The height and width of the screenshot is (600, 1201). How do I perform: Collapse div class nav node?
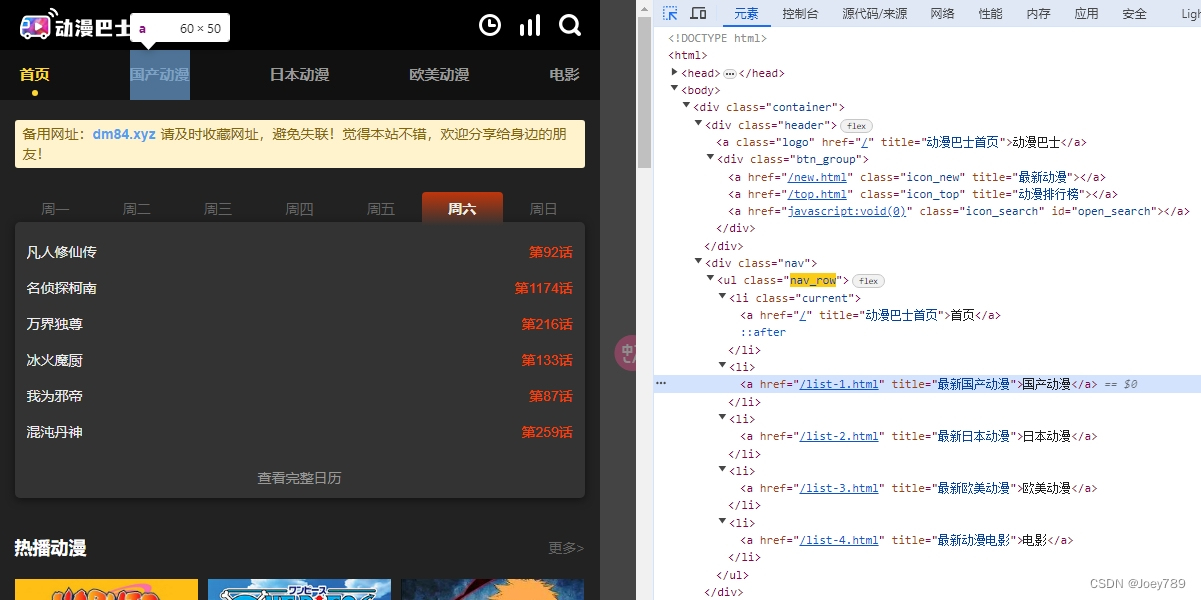[699, 263]
